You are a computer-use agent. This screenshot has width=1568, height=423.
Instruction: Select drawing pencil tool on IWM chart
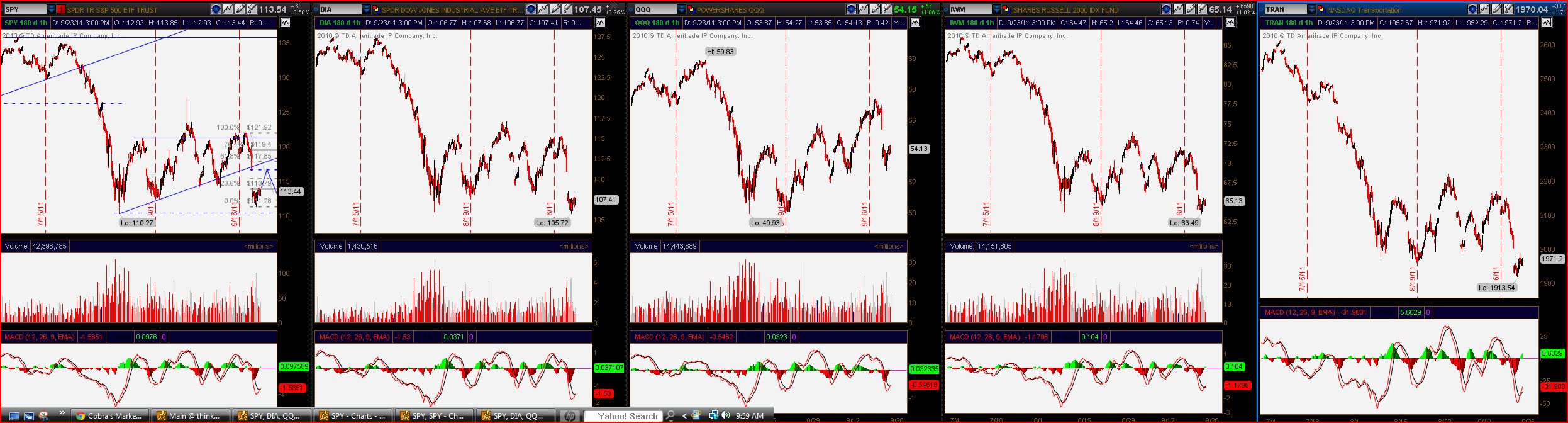1190,9
